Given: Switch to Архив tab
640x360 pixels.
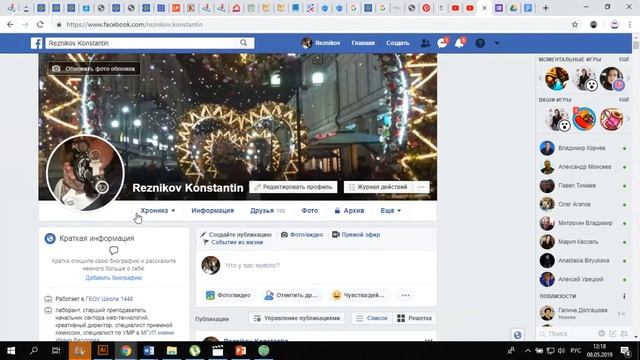Looking at the screenshot, I should 349,211.
